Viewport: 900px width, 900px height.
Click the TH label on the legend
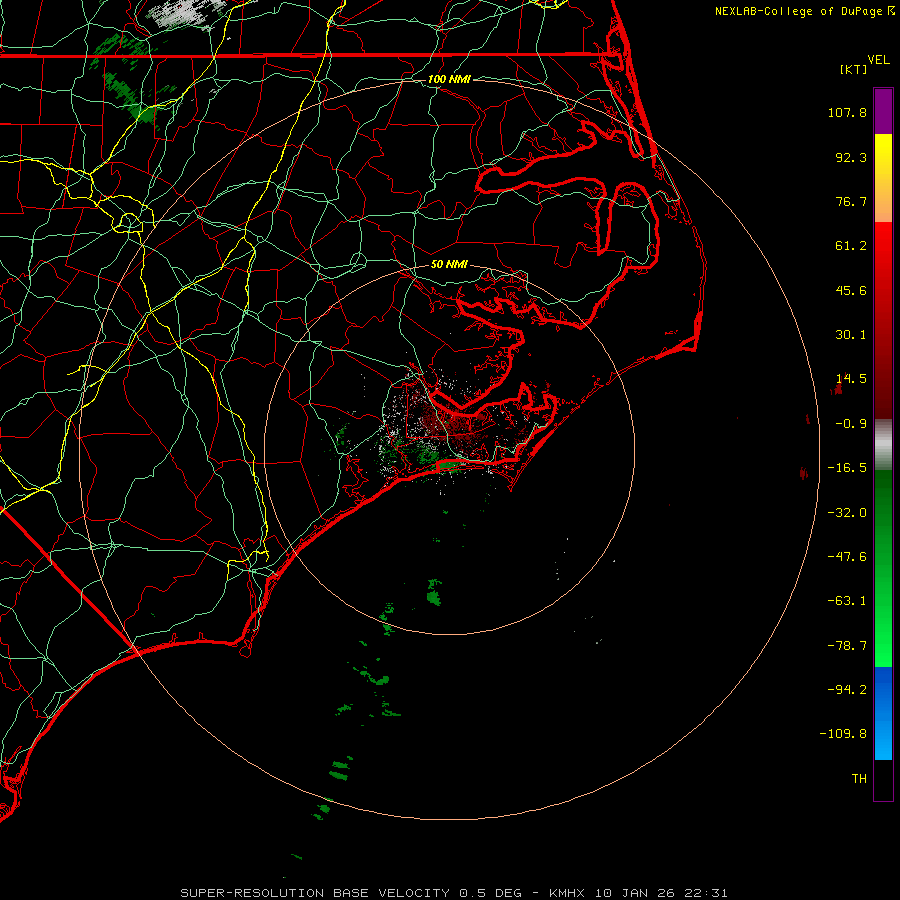coord(859,778)
